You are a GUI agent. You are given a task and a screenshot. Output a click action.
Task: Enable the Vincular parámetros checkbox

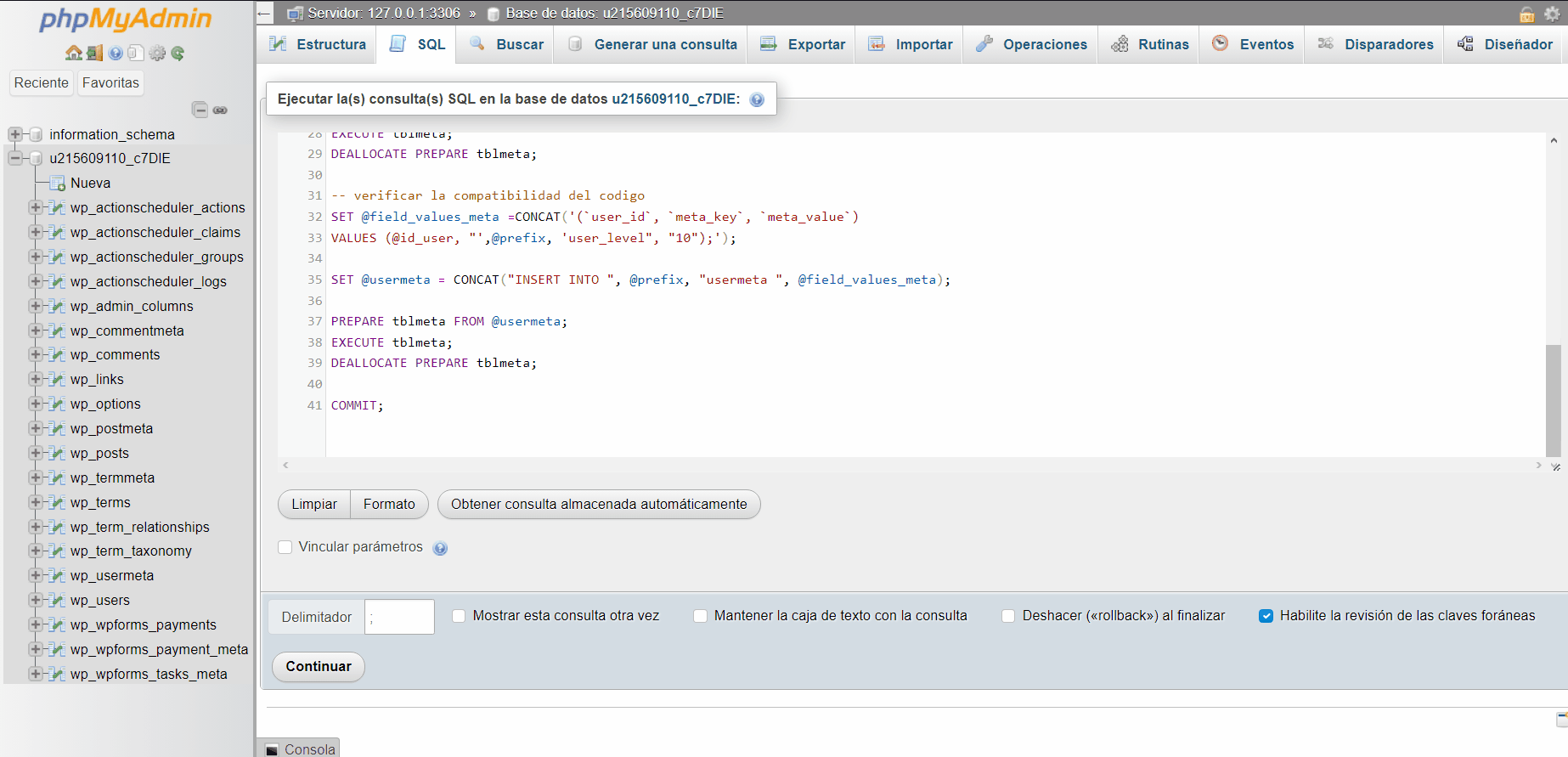click(285, 547)
